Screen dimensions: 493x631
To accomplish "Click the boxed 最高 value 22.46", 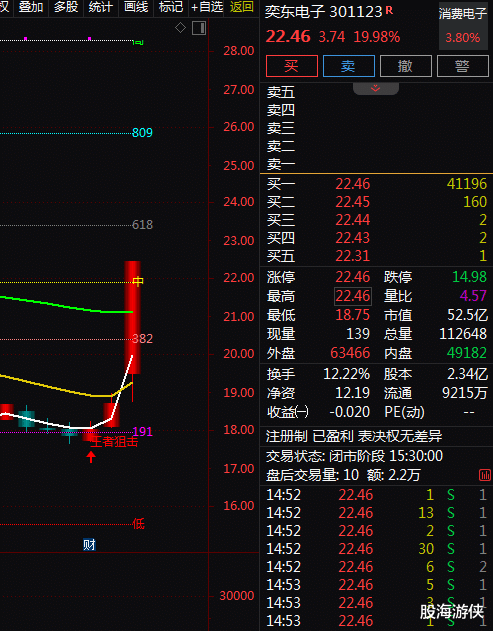I will [x=353, y=296].
